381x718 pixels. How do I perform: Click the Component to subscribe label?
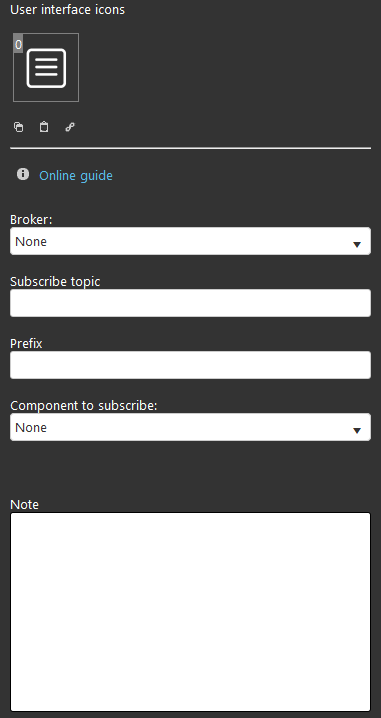point(84,406)
